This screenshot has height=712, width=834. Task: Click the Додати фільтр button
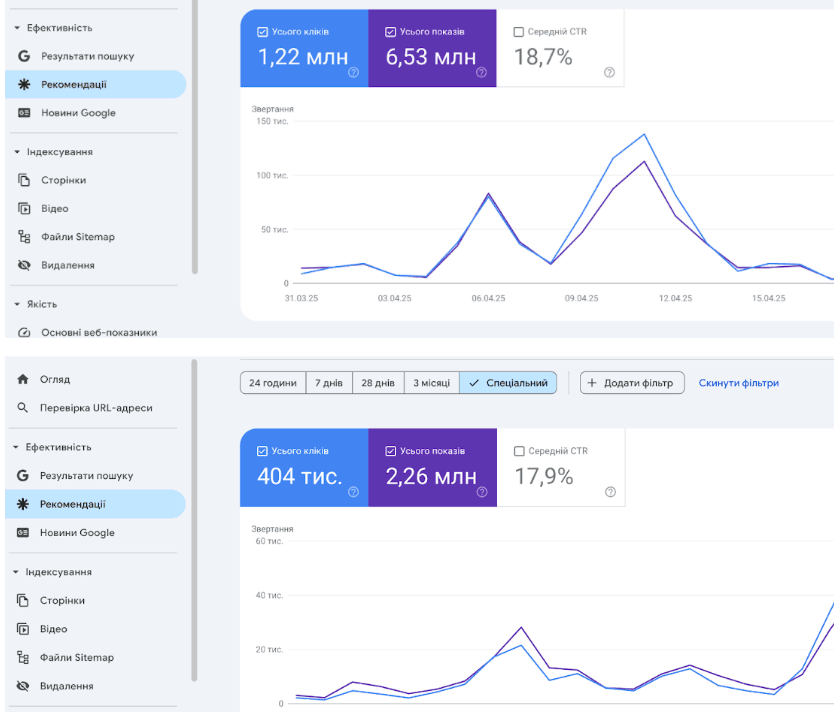click(x=632, y=383)
